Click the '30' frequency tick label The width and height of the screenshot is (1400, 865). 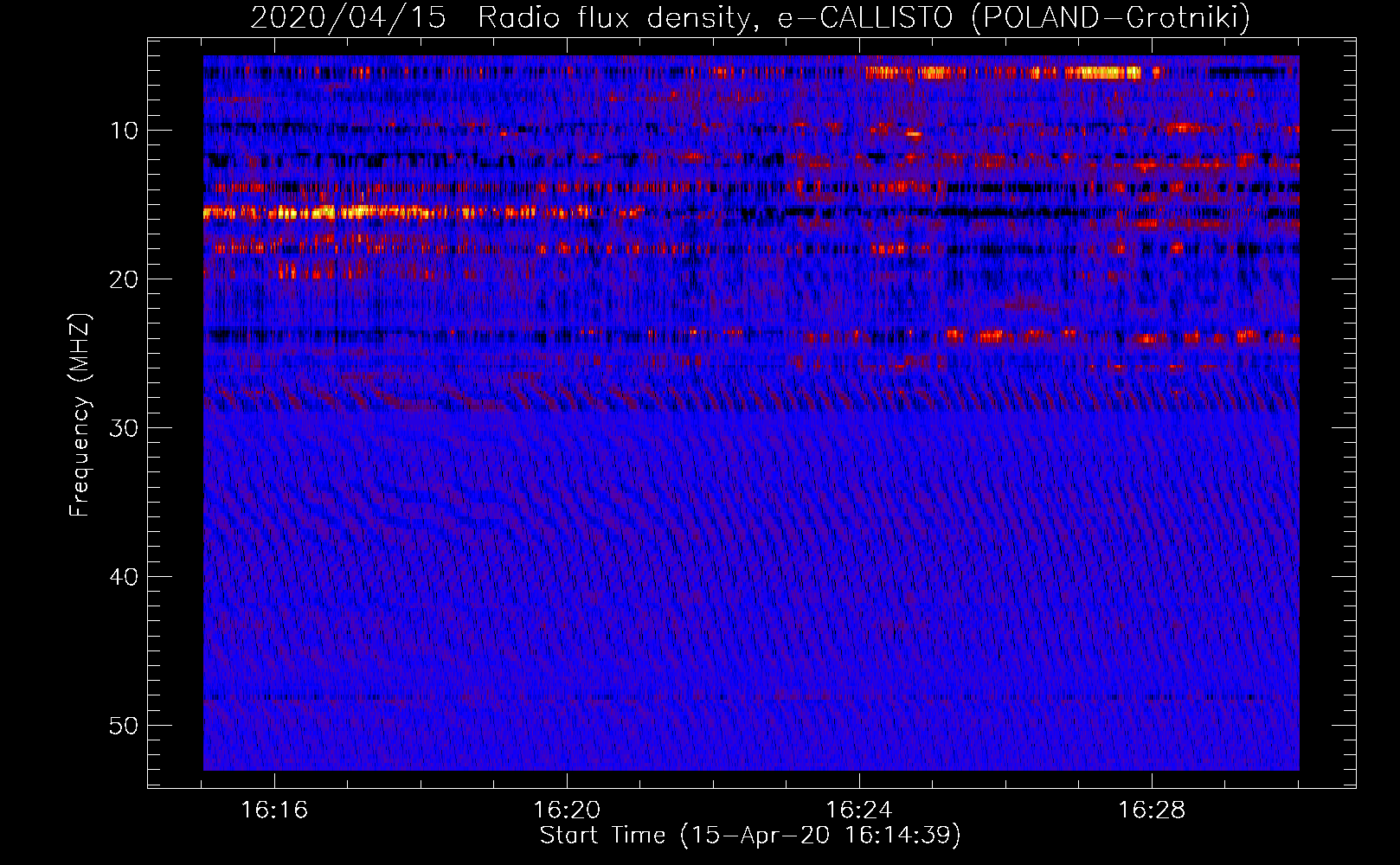point(125,428)
